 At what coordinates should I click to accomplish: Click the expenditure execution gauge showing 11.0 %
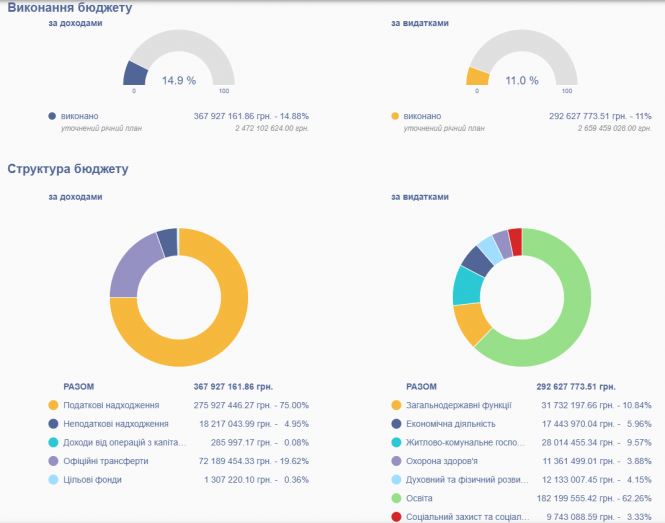tap(522, 62)
